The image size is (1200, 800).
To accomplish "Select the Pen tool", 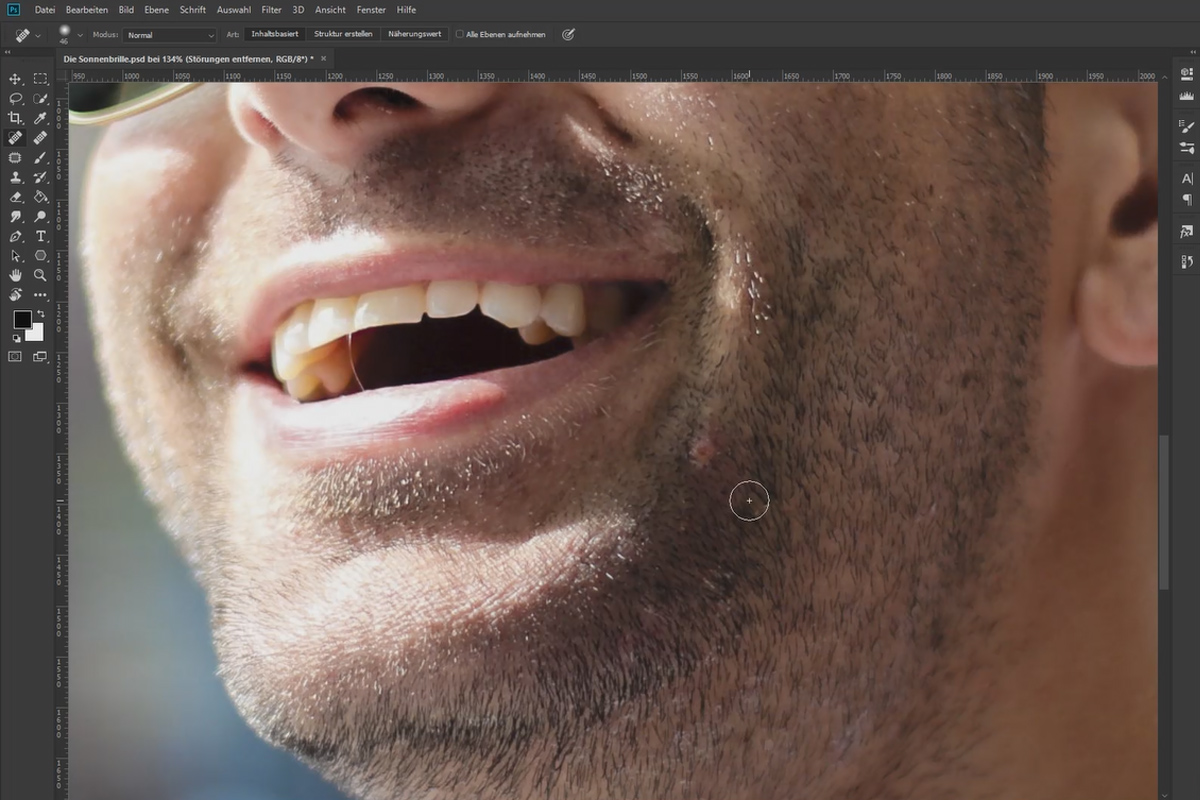I will [x=15, y=236].
